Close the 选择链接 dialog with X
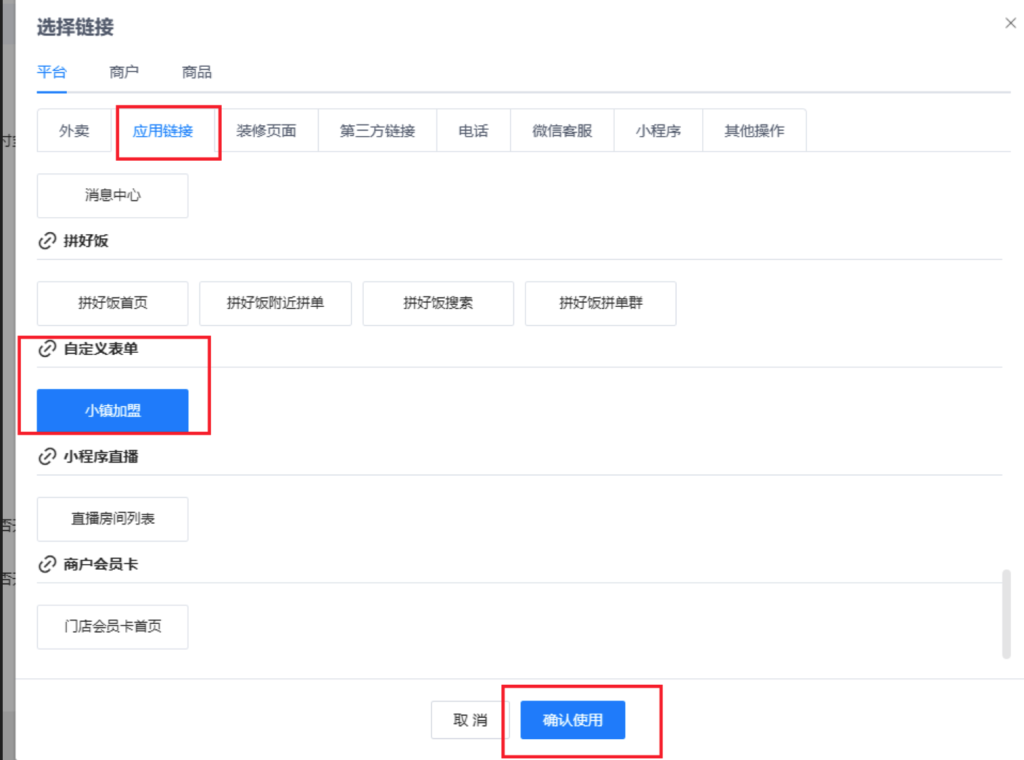 tap(1010, 23)
